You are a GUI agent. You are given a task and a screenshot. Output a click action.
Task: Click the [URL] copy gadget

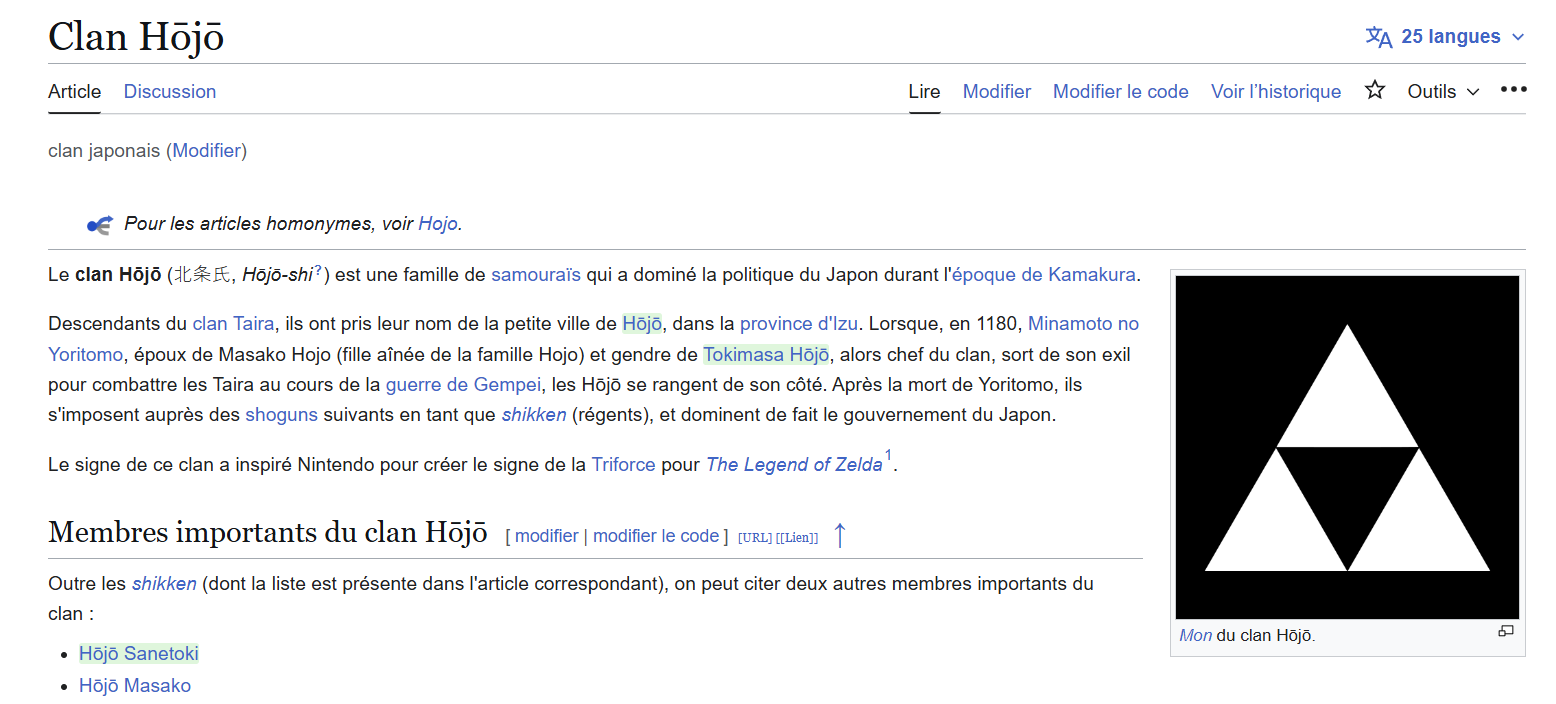pyautogui.click(x=754, y=538)
